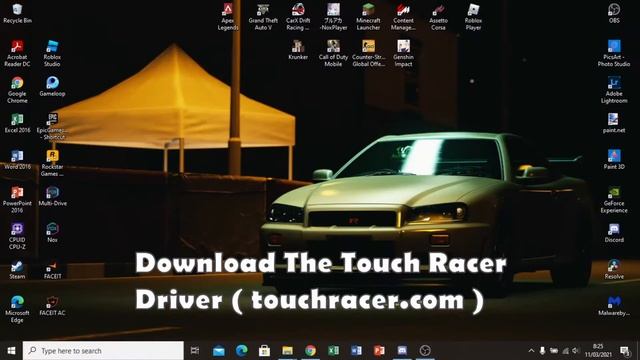Open Word from the taskbar
This screenshot has height=360, width=640.
[x=356, y=351]
